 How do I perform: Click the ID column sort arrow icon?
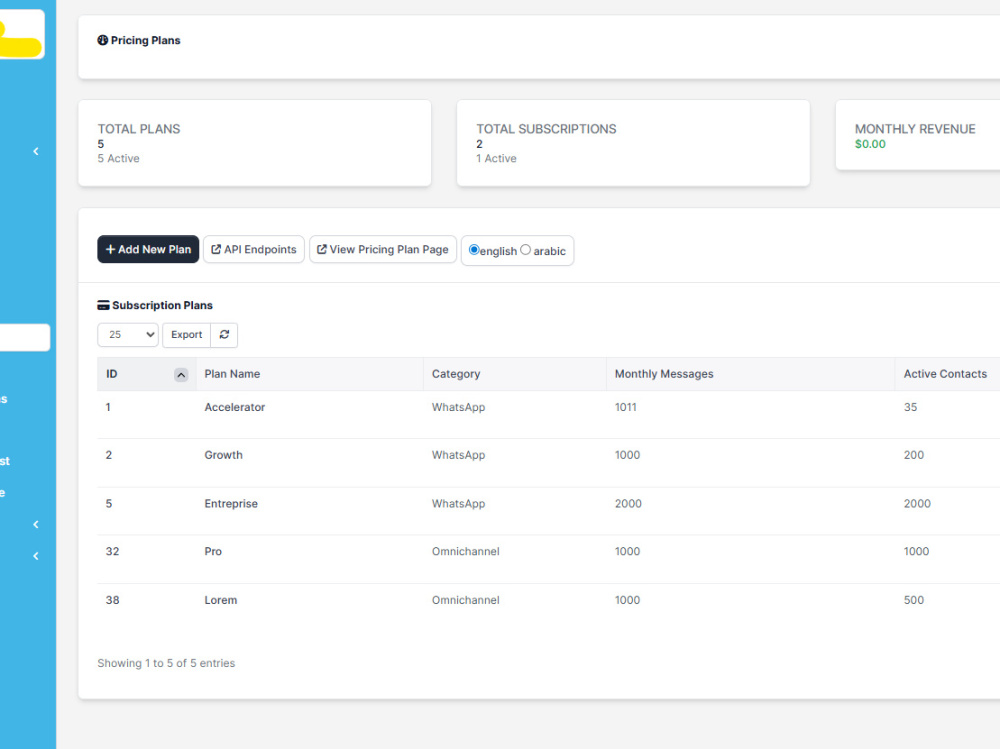(x=181, y=375)
